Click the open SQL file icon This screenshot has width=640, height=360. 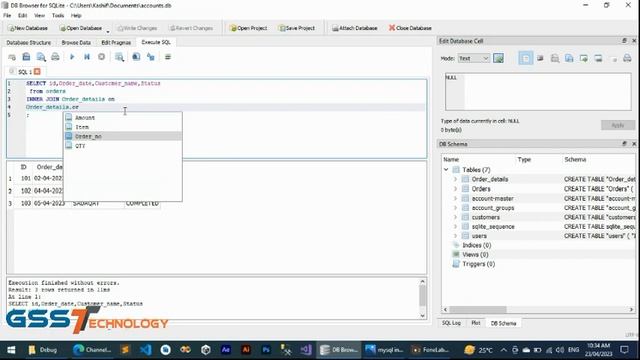point(26,57)
